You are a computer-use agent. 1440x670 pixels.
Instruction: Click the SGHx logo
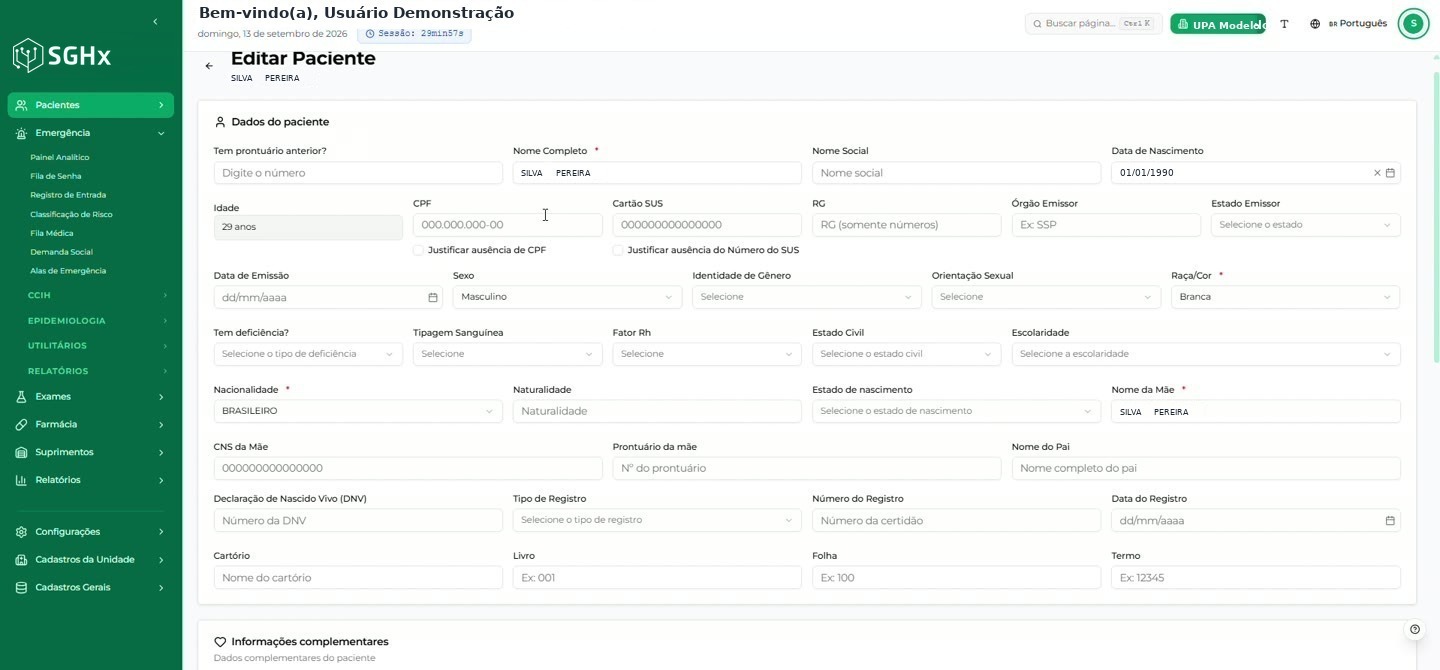62,55
